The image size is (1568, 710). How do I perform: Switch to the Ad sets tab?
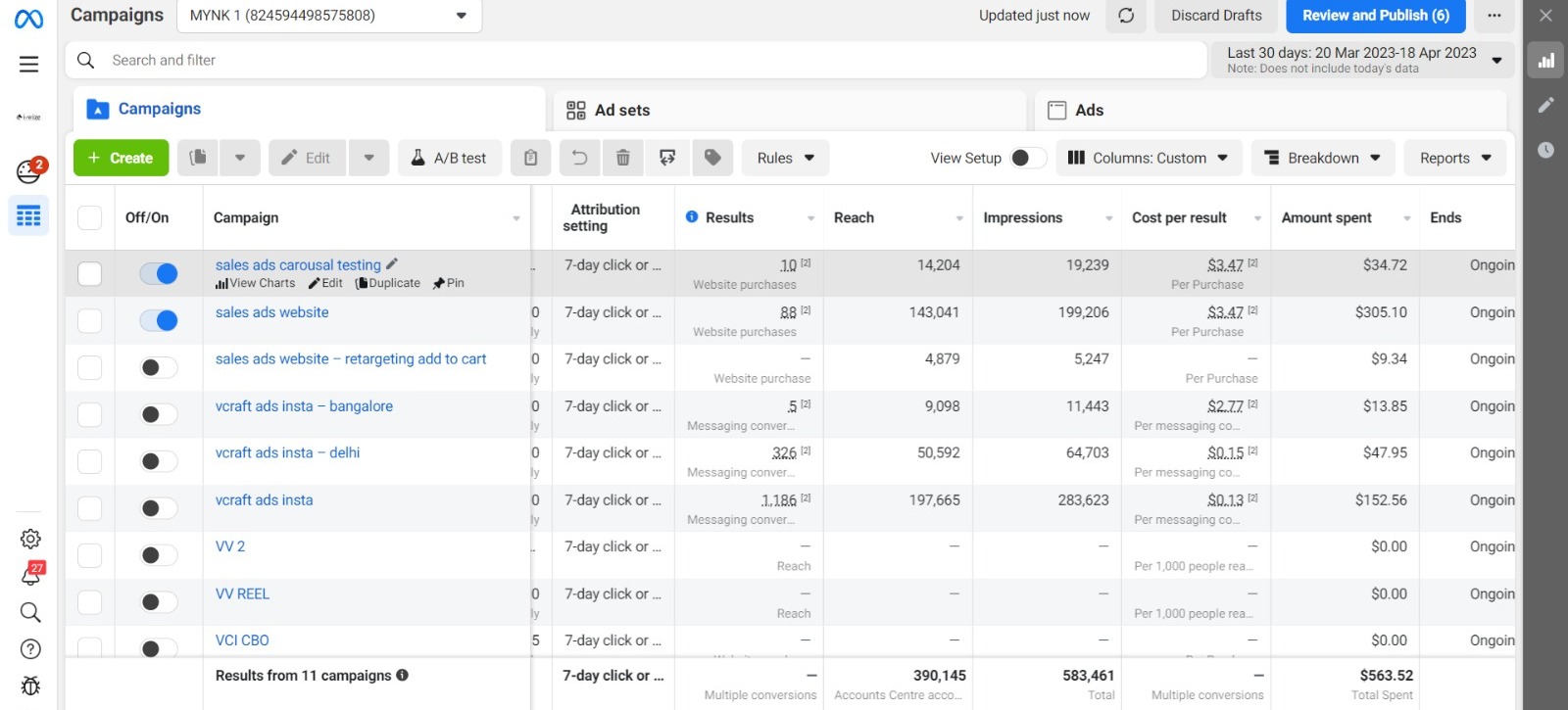(x=621, y=110)
